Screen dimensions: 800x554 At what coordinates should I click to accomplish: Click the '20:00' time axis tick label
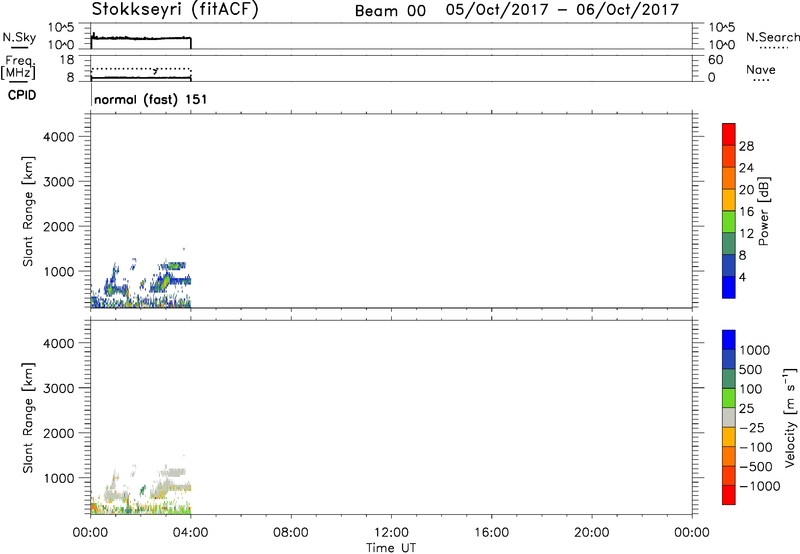[591, 533]
